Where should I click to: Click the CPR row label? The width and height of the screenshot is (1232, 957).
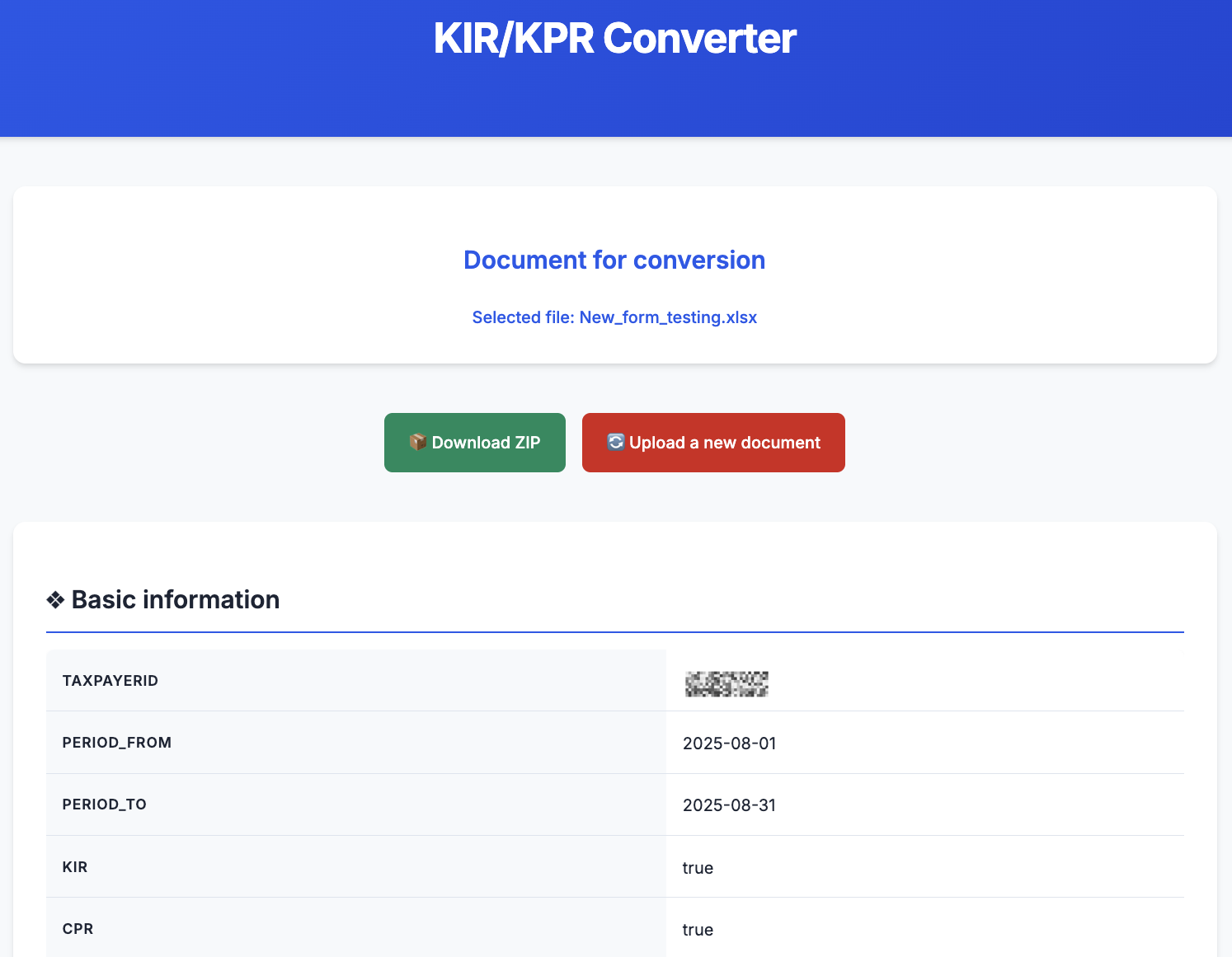[78, 929]
